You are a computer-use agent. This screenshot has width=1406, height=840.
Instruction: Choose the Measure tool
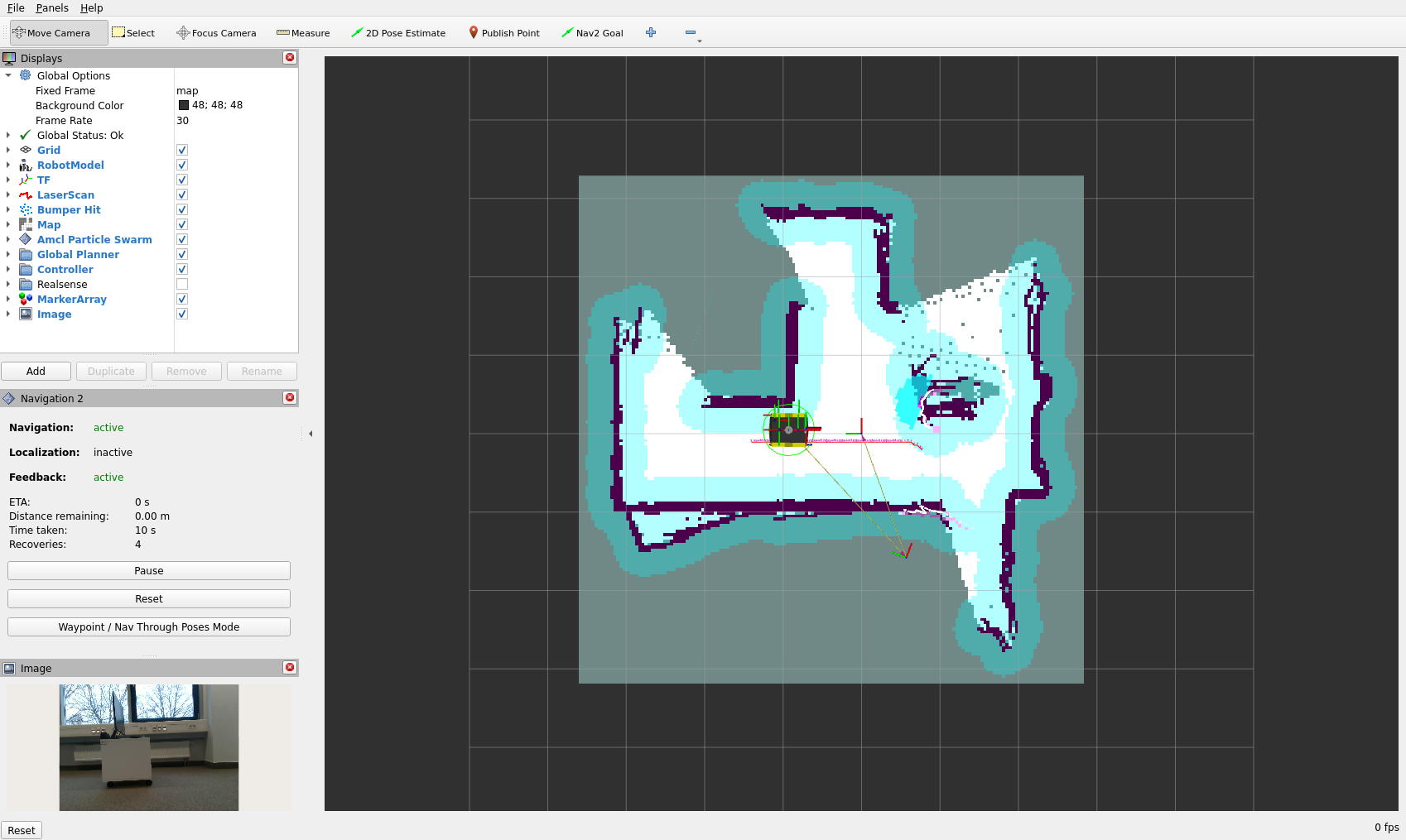point(303,33)
